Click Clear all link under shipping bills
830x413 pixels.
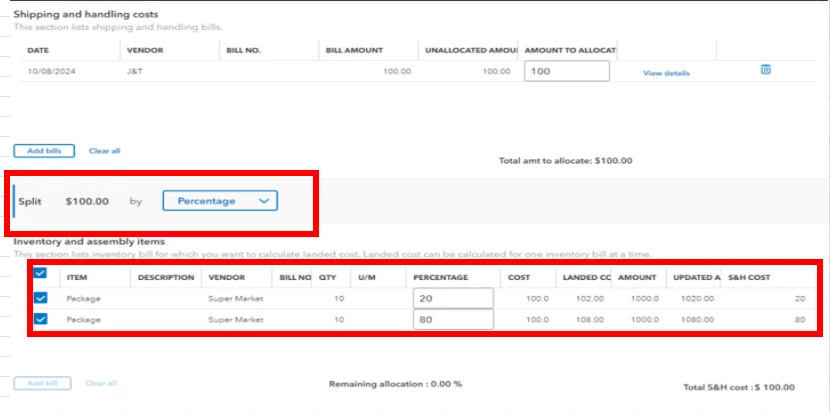[104, 151]
